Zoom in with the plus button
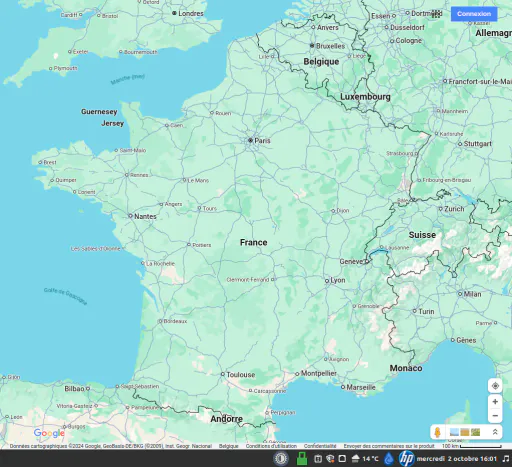This screenshot has height=467, width=512. click(495, 402)
